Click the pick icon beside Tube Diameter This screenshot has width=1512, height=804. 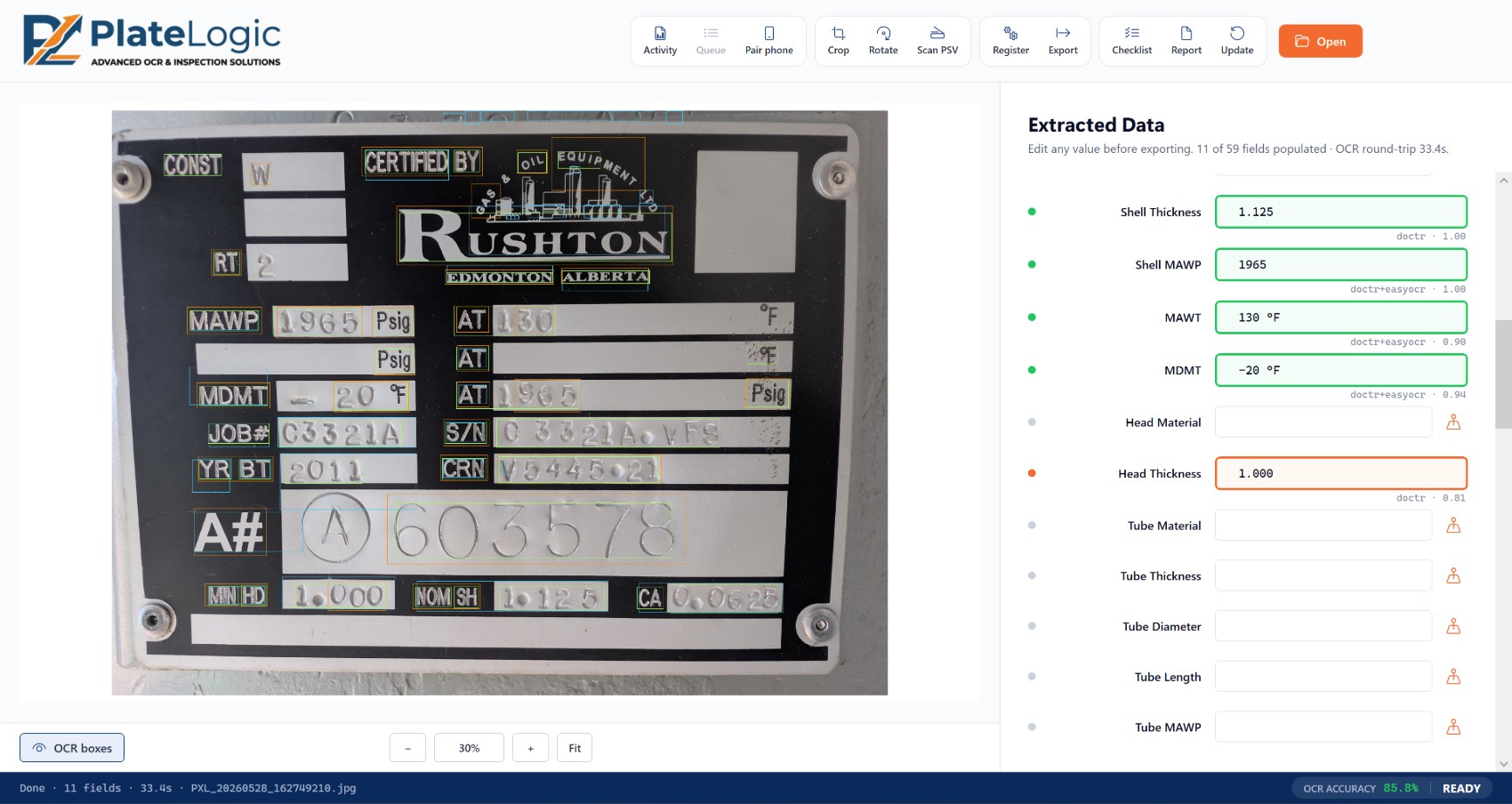pyautogui.click(x=1453, y=626)
